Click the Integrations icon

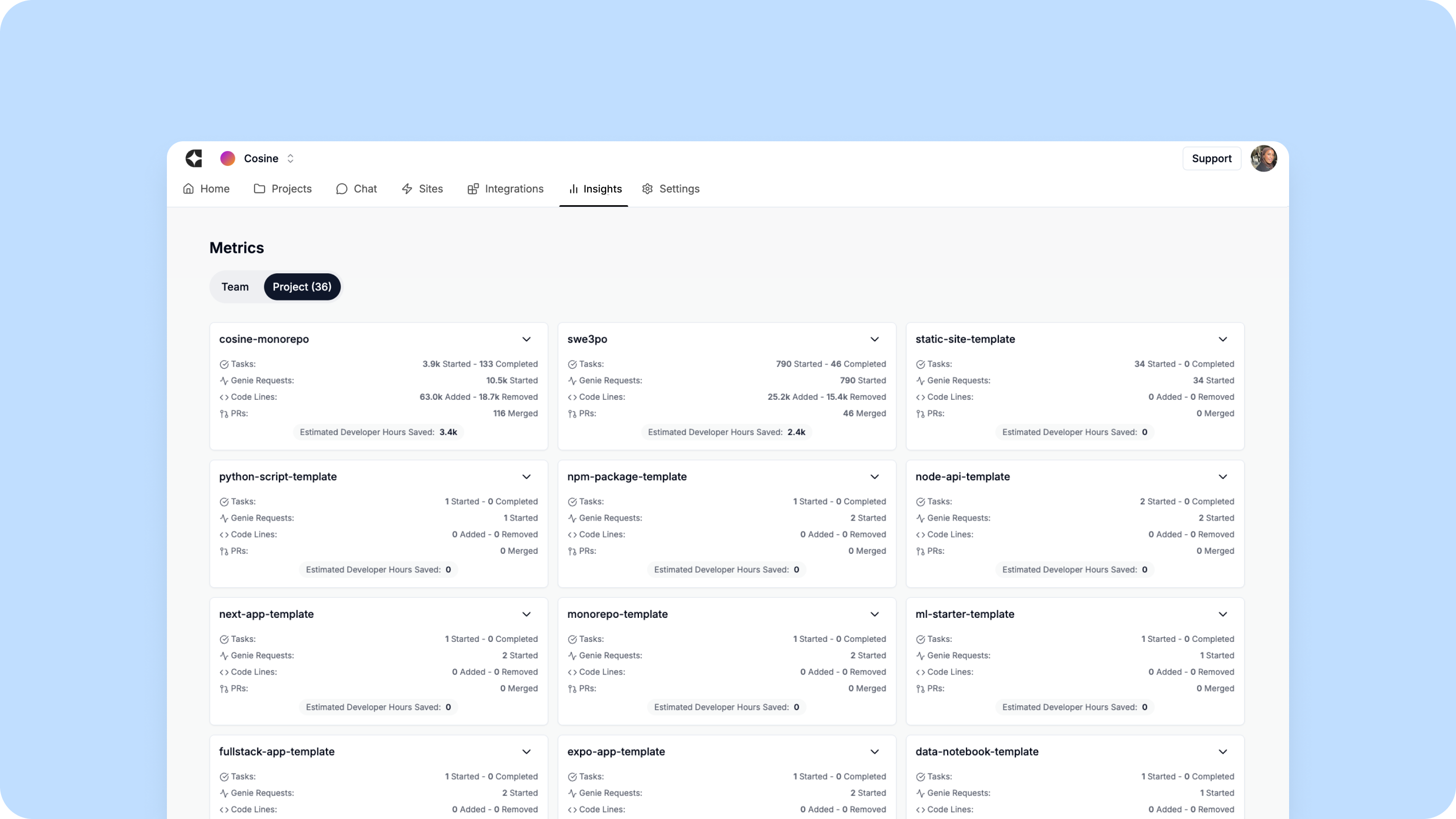pos(473,189)
